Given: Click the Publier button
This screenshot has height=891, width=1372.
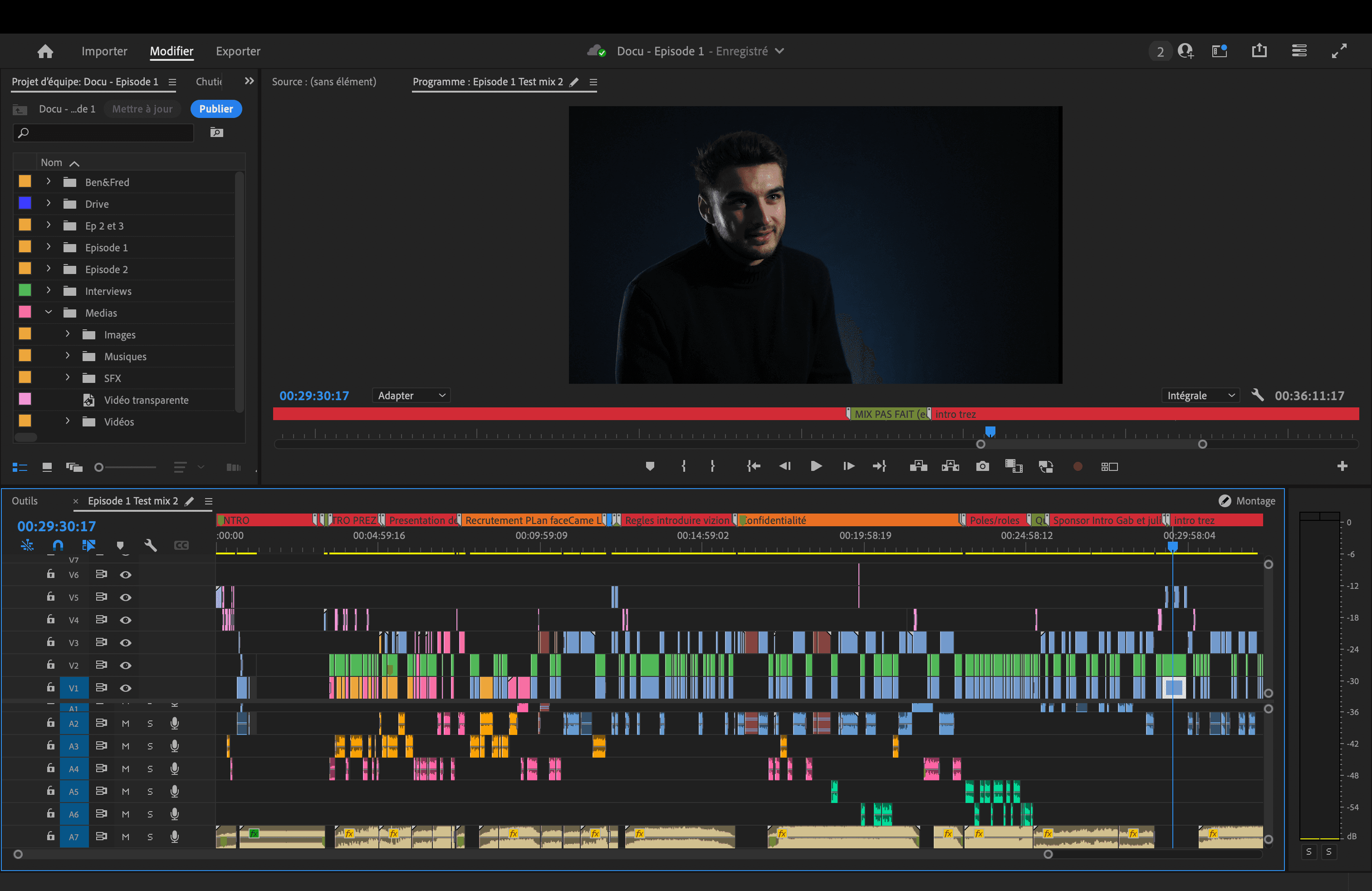Looking at the screenshot, I should (x=216, y=109).
